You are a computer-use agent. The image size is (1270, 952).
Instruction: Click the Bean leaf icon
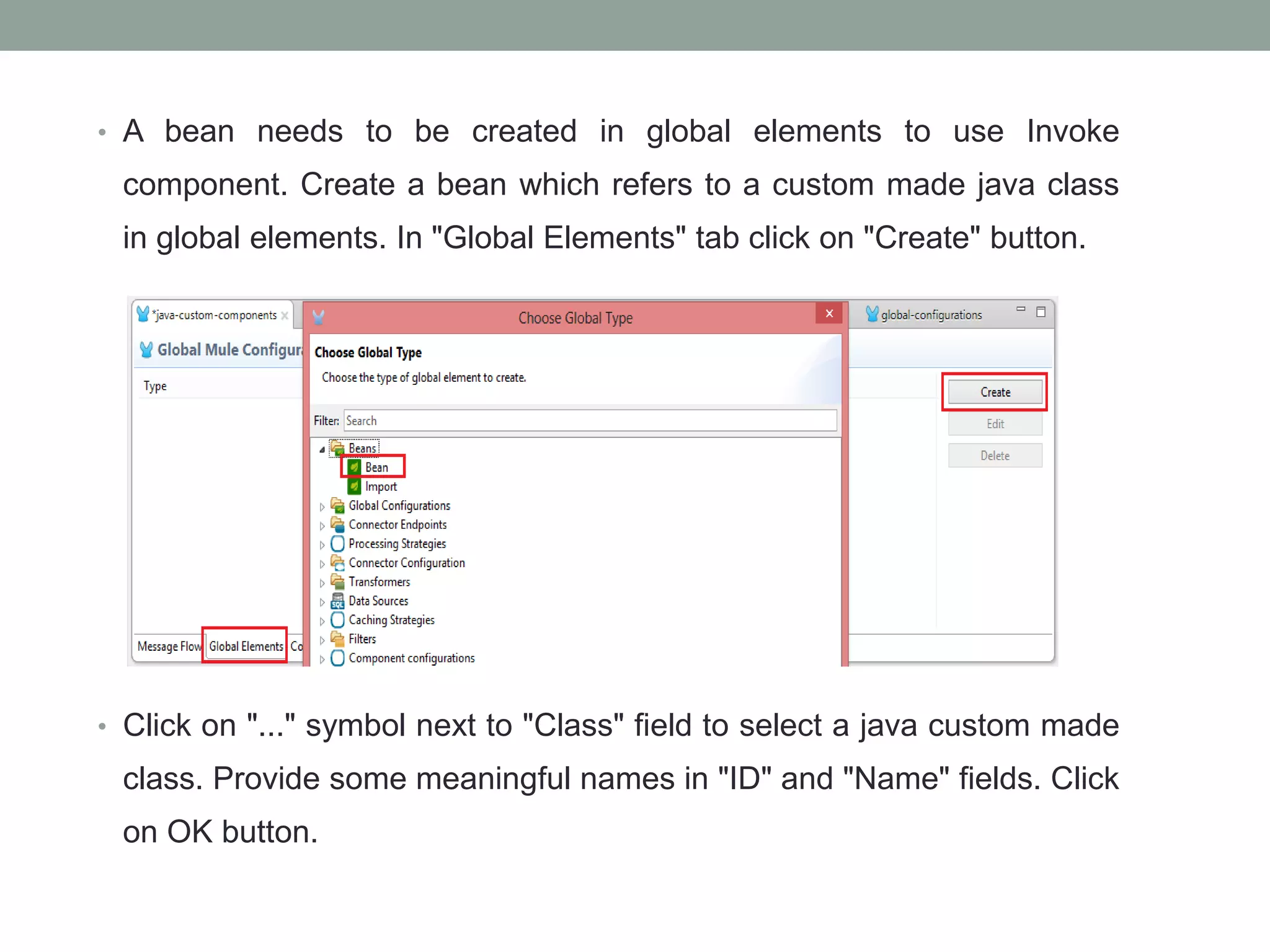354,467
